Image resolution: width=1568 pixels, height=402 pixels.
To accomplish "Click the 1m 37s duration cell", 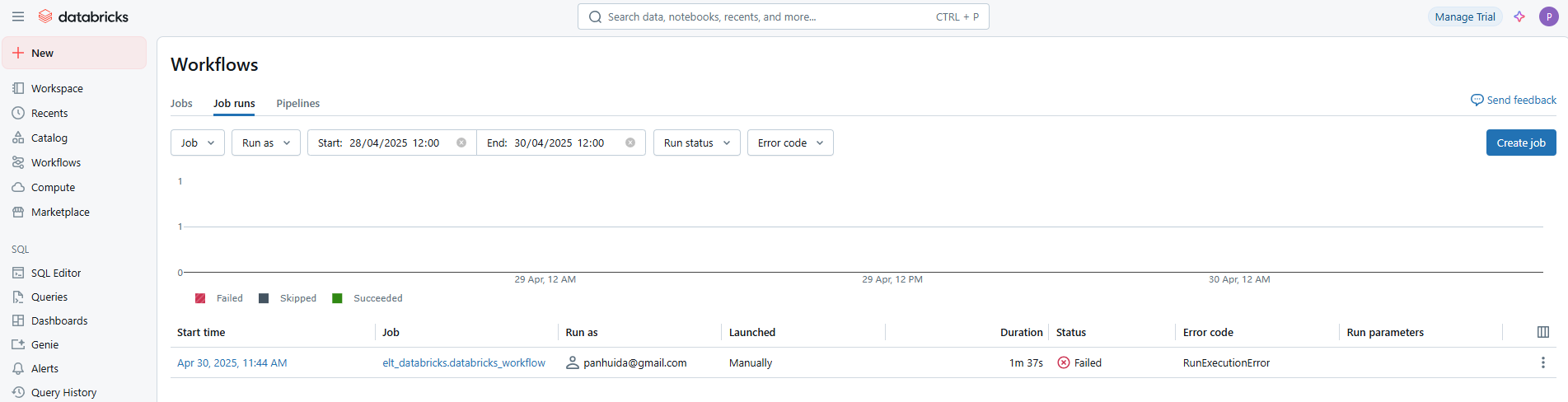I will pyautogui.click(x=1026, y=362).
